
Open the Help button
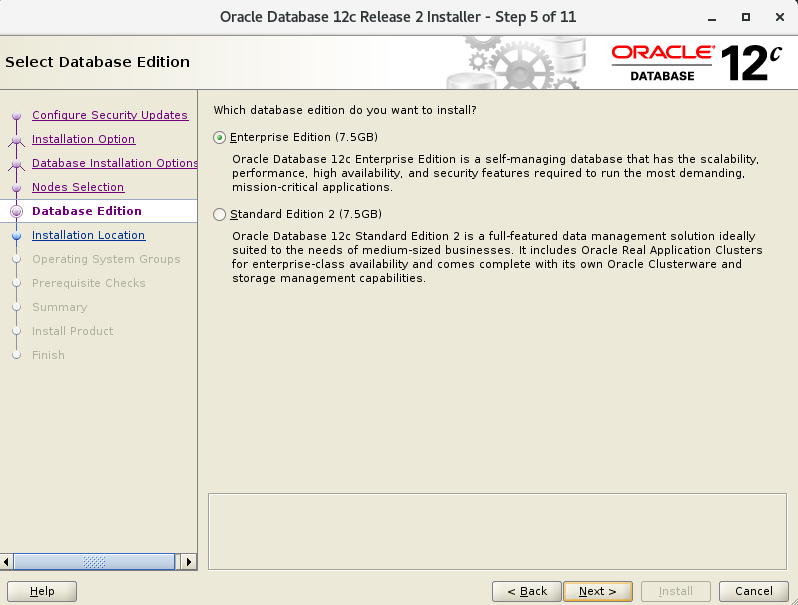pyautogui.click(x=42, y=591)
